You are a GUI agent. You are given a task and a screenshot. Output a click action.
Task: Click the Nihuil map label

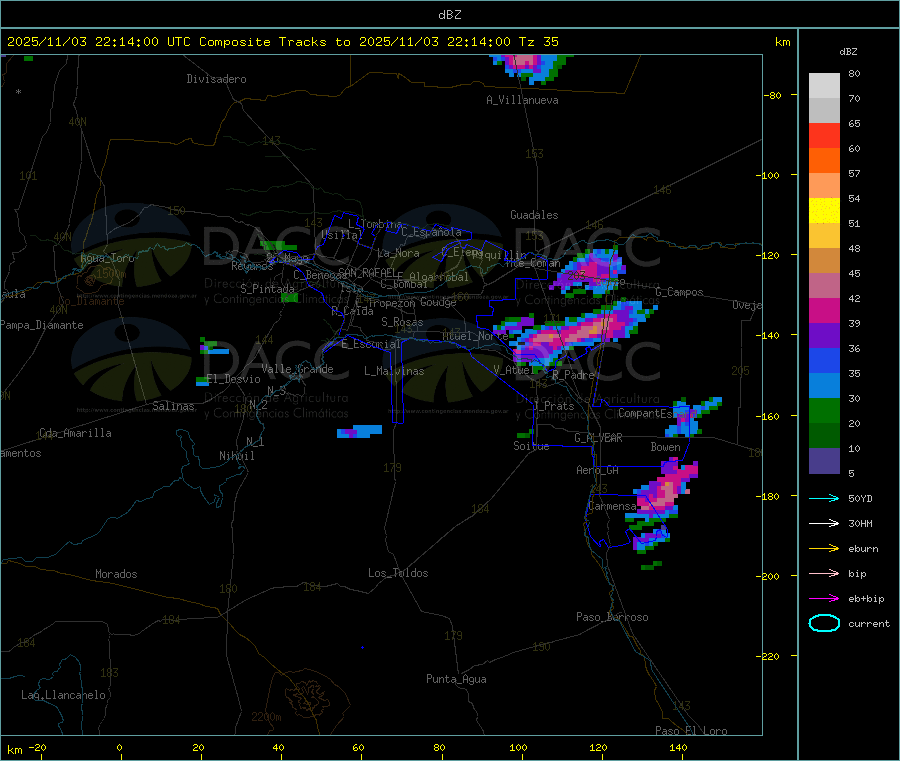click(x=236, y=456)
